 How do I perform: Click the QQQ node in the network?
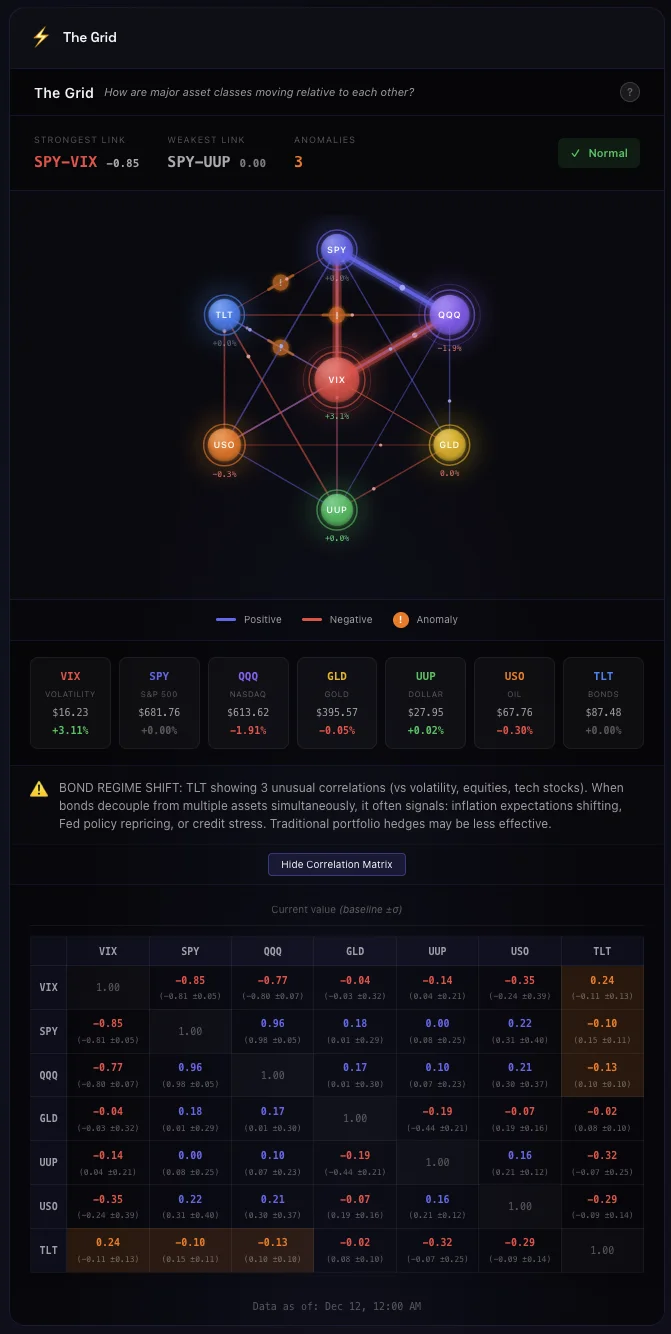pyautogui.click(x=449, y=314)
